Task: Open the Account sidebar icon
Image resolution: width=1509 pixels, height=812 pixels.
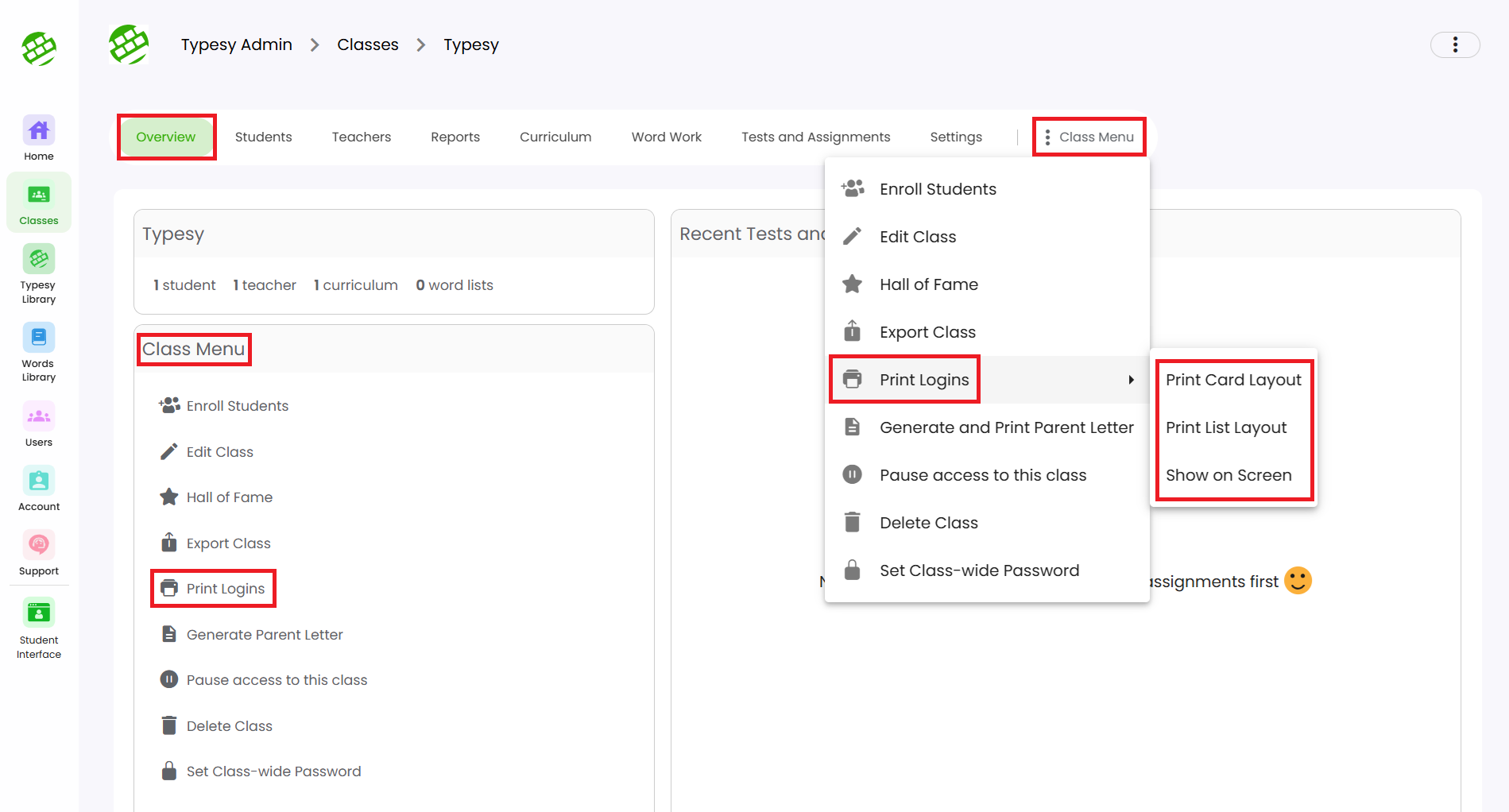Action: tap(38, 489)
